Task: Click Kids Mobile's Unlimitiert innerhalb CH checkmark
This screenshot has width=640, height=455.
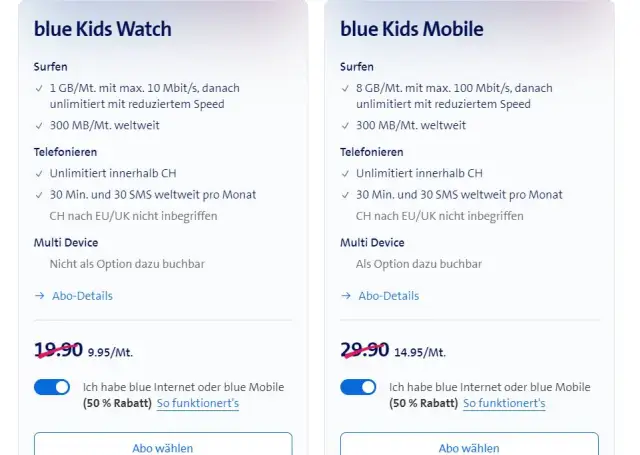Action: coord(345,173)
